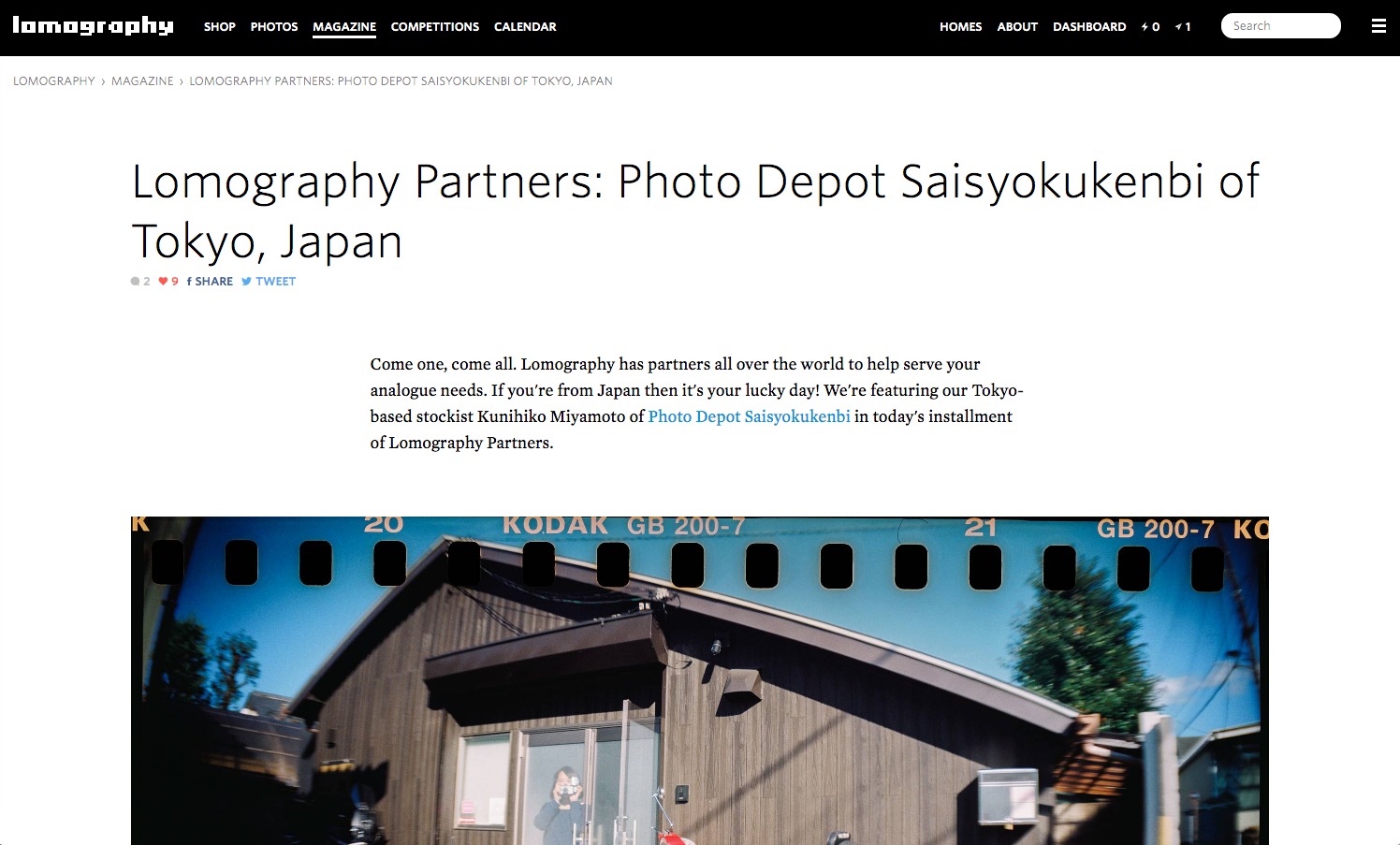This screenshot has height=845, width=1400.
Task: Open the Homes link
Action: 961,26
